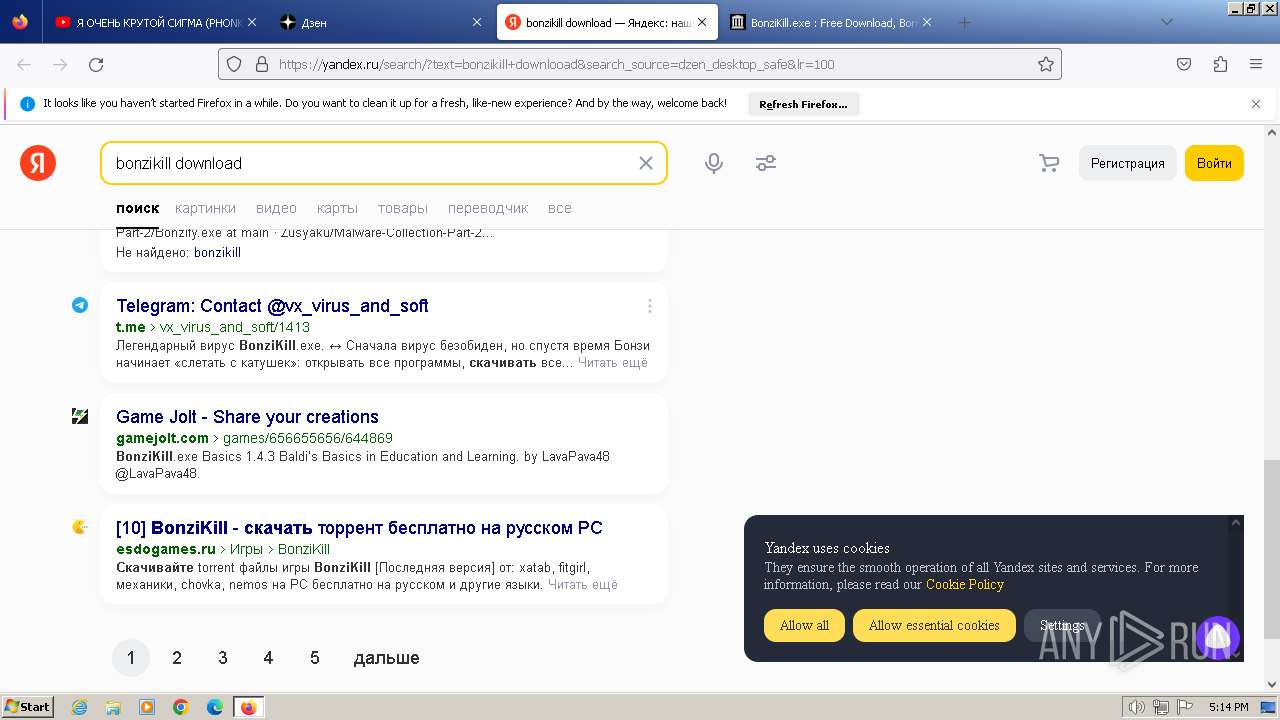Open the t.me green URL link

[x=130, y=327]
